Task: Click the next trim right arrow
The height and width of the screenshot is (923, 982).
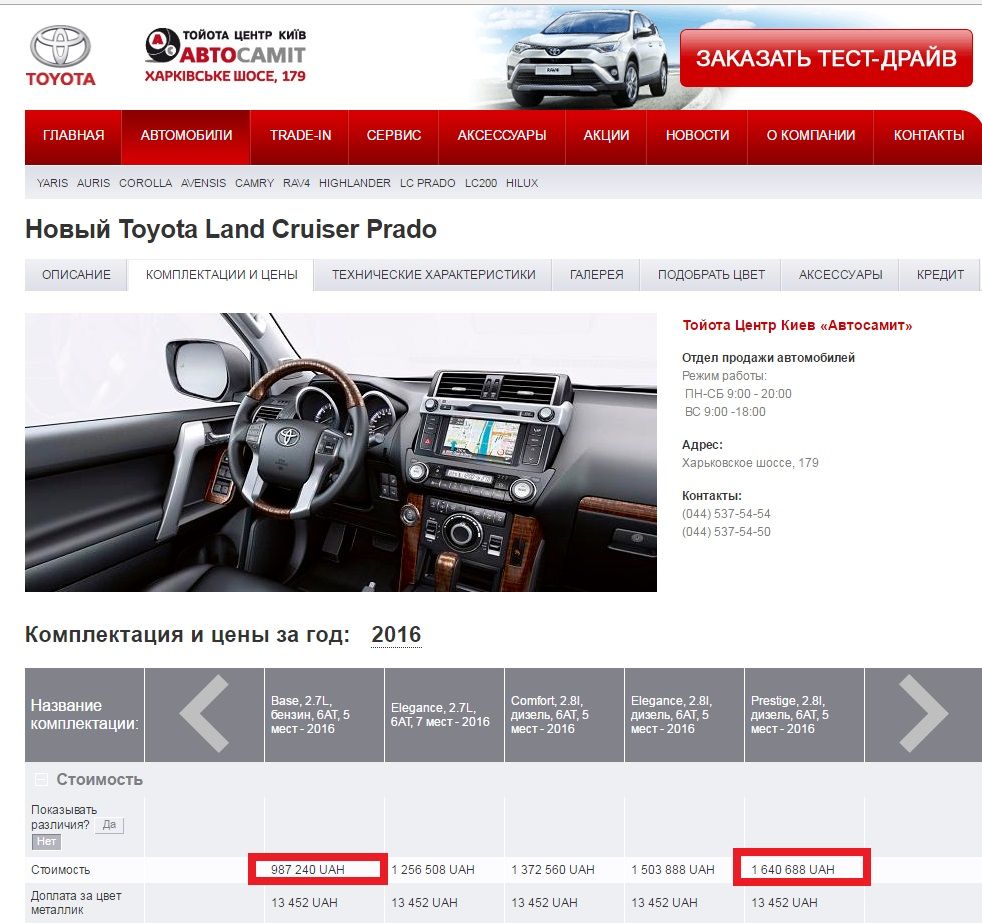Action: (923, 714)
